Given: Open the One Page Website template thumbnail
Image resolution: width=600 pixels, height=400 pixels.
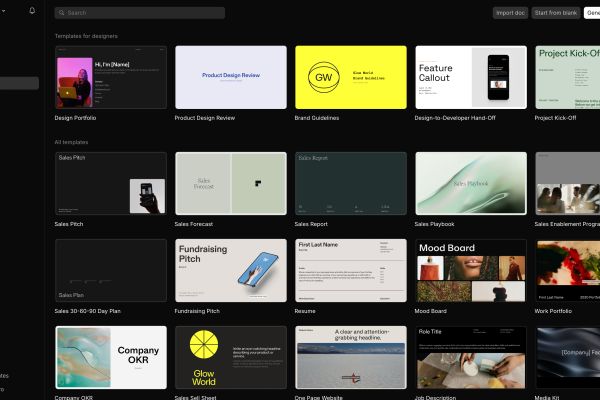Looking at the screenshot, I should [351, 357].
